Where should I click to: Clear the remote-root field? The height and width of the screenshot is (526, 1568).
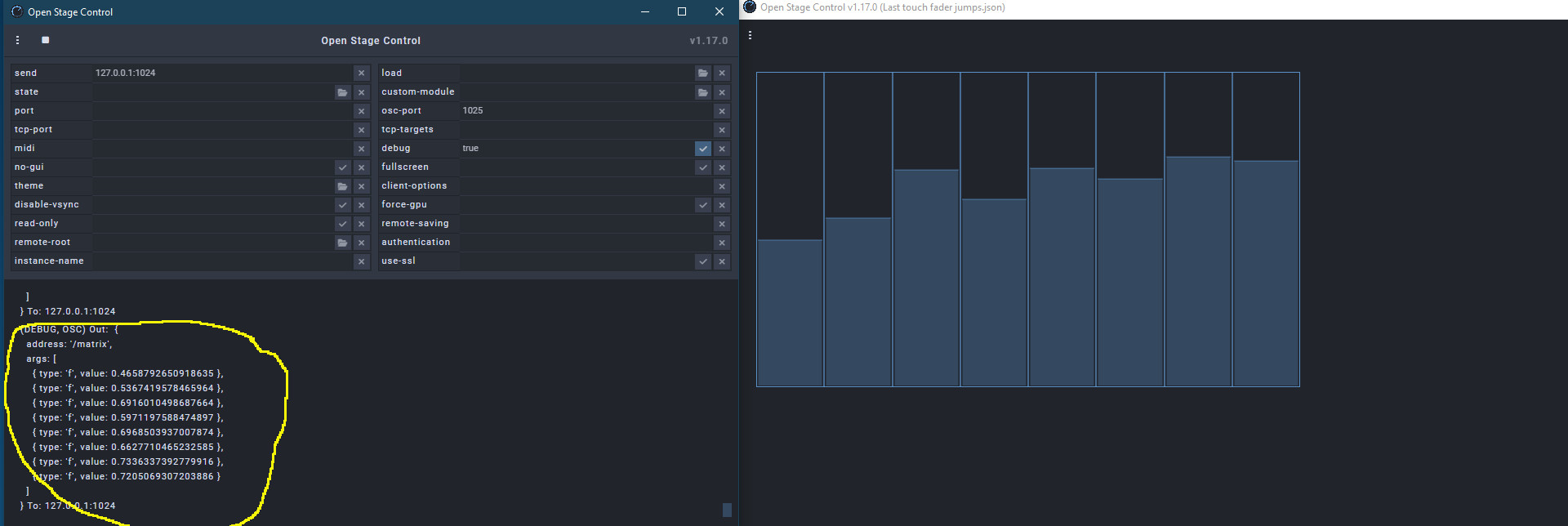[x=361, y=243]
